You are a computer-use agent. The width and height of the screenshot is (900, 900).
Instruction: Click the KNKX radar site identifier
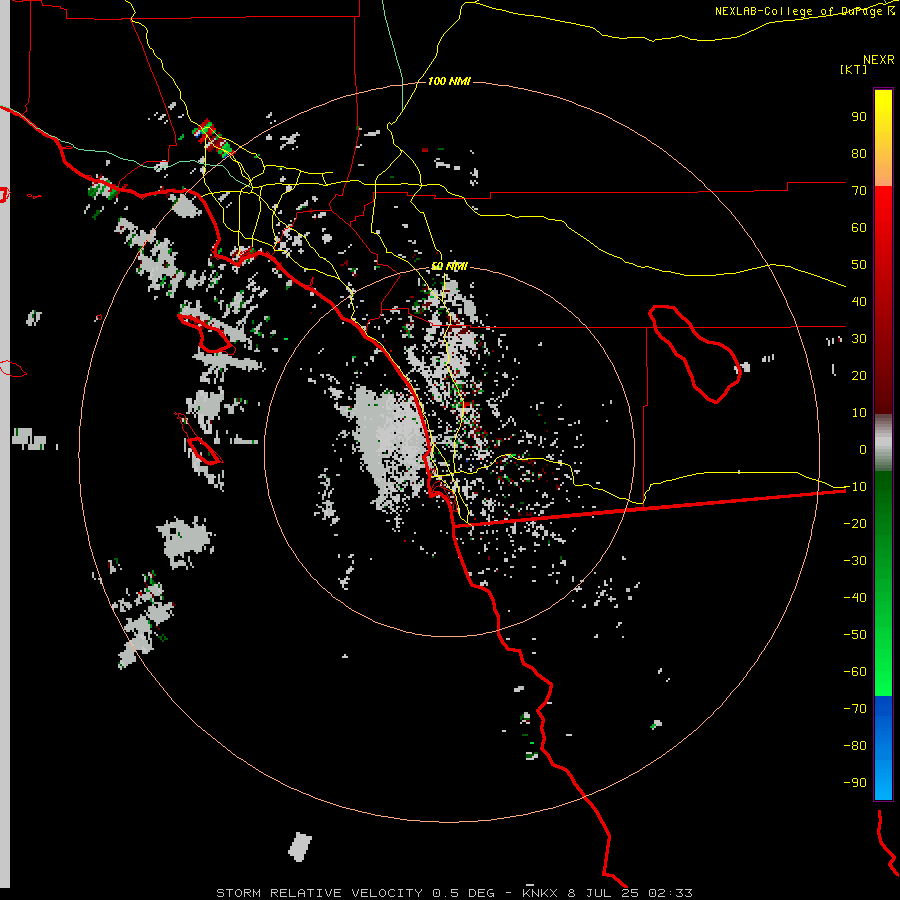point(540,893)
